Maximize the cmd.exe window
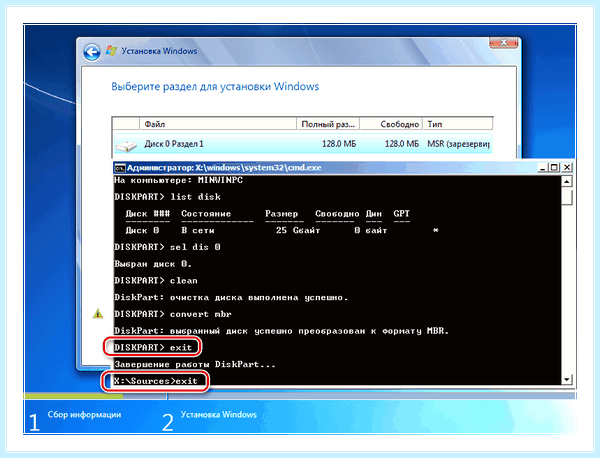Viewport: 600px width, 458px height. pyautogui.click(x=554, y=168)
